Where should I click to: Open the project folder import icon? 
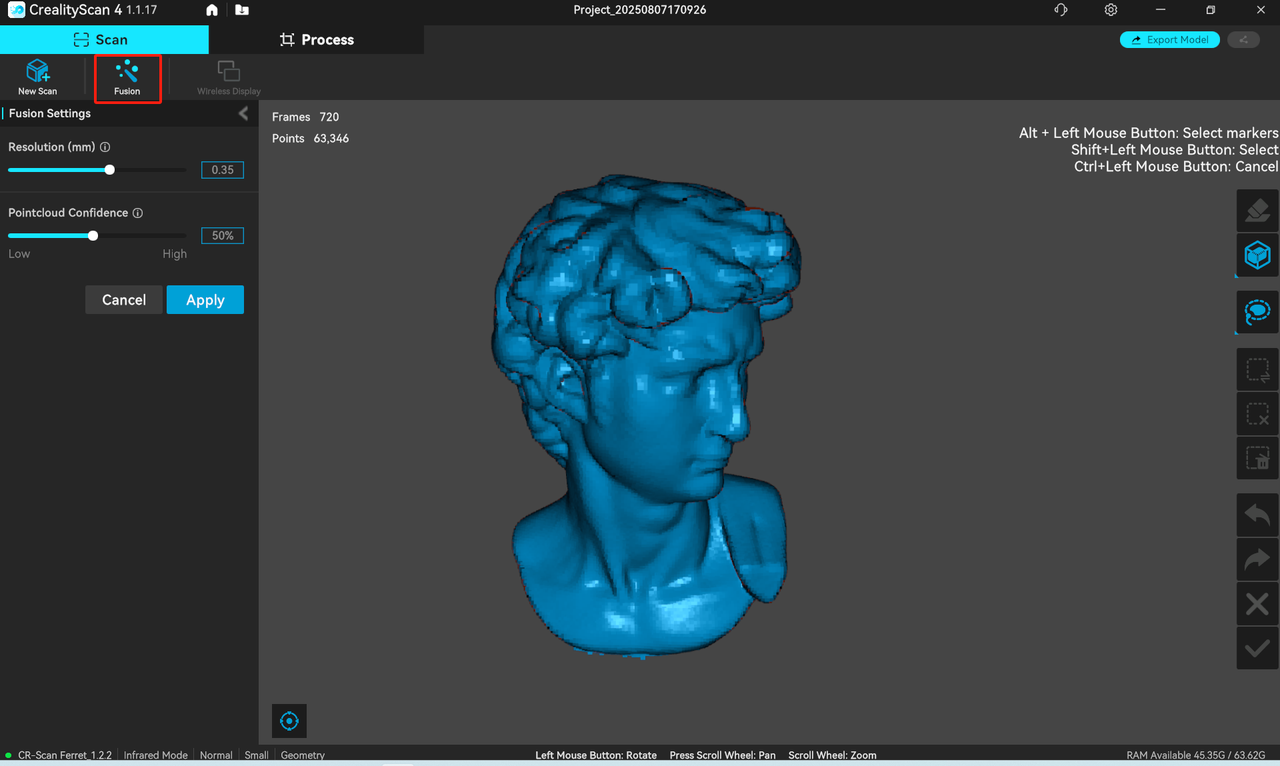click(x=242, y=10)
